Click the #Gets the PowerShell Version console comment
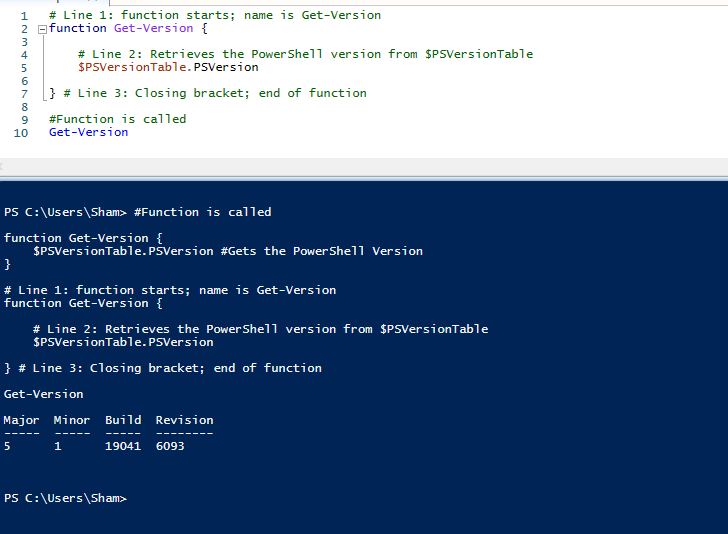Viewport: 728px width, 534px height. 322,251
